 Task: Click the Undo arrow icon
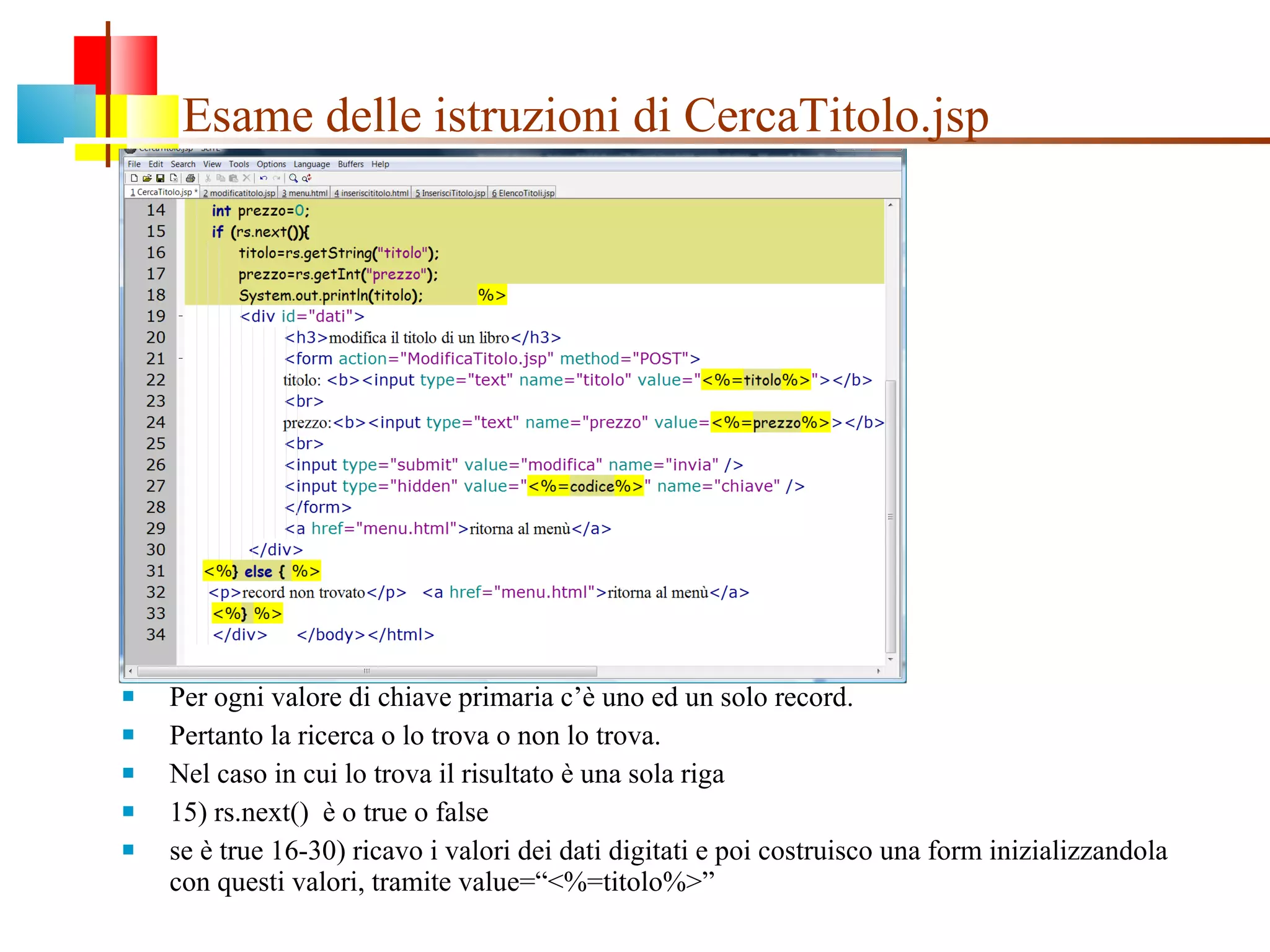264,178
